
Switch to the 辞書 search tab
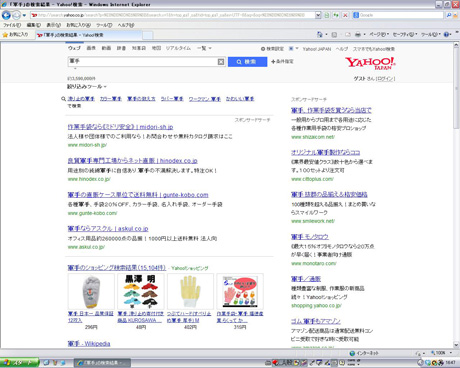click(121, 48)
